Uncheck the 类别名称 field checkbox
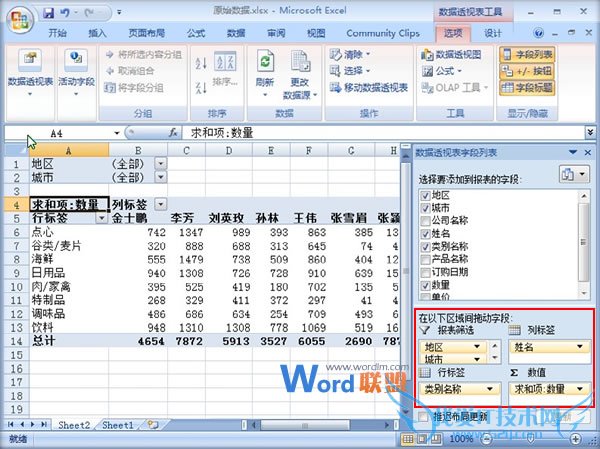The width and height of the screenshot is (600, 449). tap(425, 247)
